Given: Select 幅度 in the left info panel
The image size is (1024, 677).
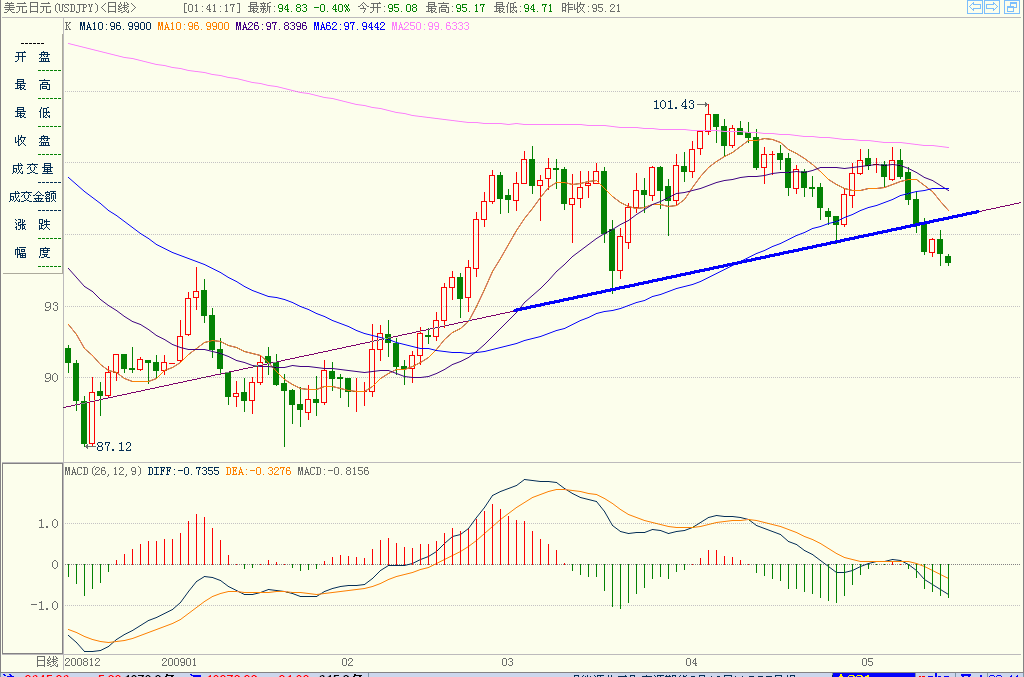Looking at the screenshot, I should (33, 253).
